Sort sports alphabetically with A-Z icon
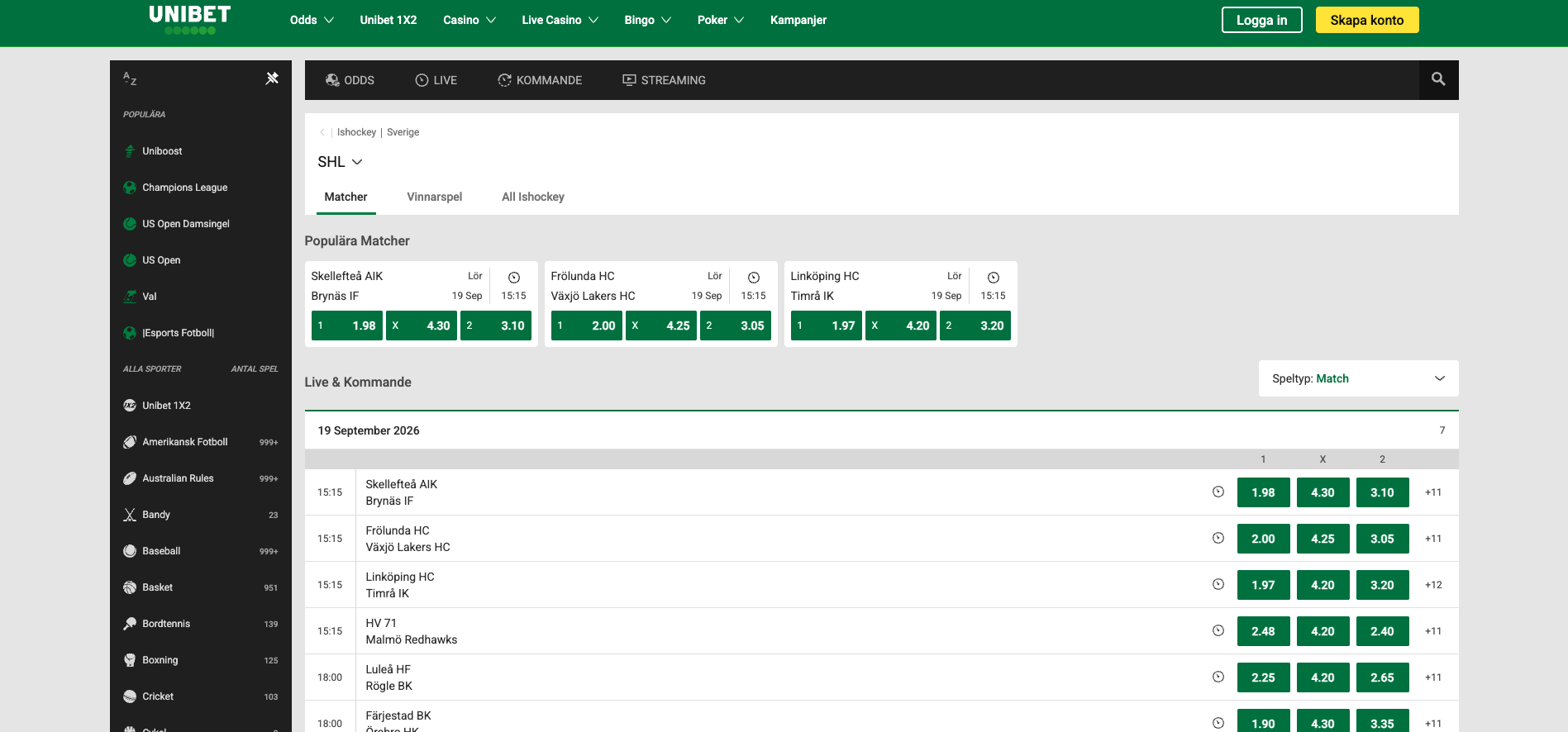Viewport: 1568px width, 732px height. click(x=130, y=78)
